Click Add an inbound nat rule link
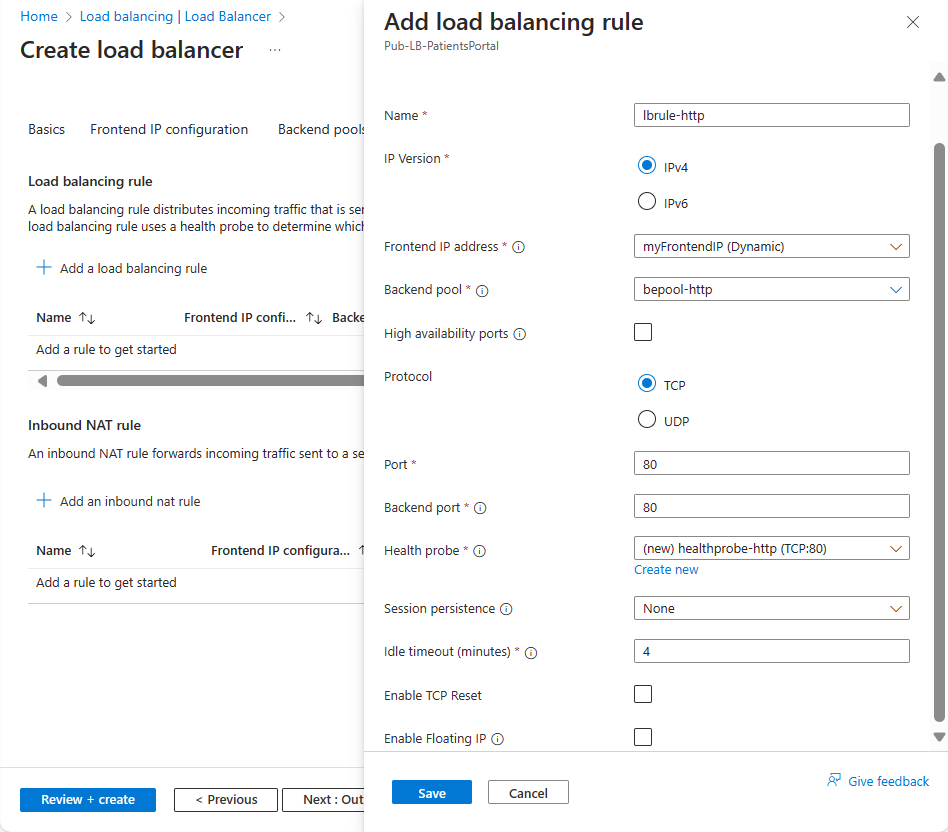The image size is (948, 832). pyautogui.click(x=130, y=501)
